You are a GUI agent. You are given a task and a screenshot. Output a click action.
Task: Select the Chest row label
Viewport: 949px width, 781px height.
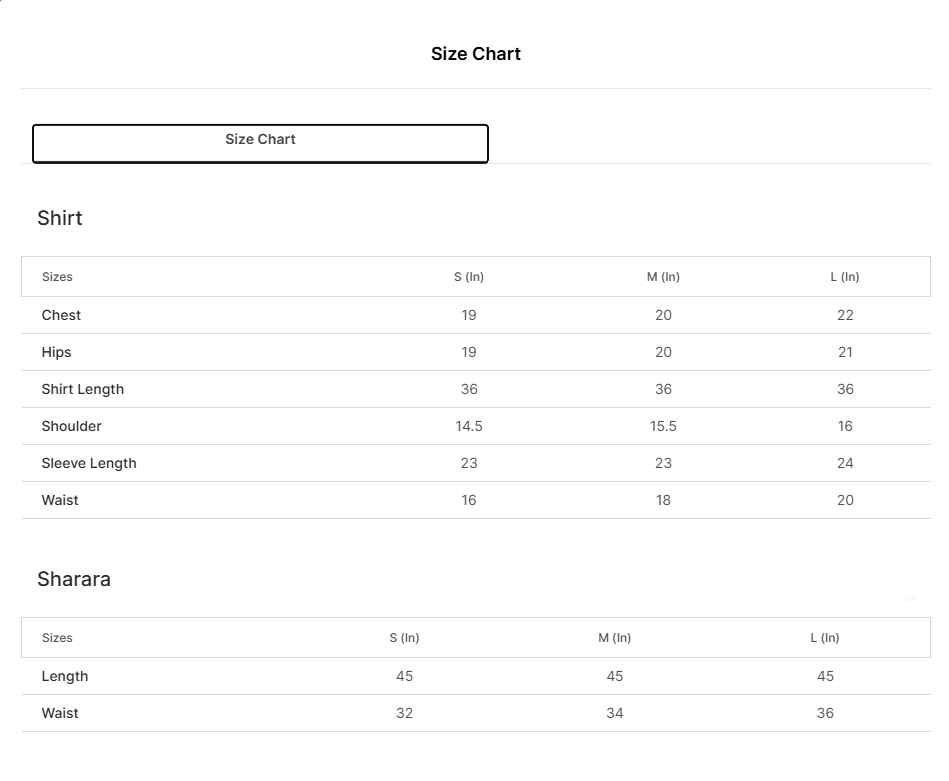coord(61,315)
